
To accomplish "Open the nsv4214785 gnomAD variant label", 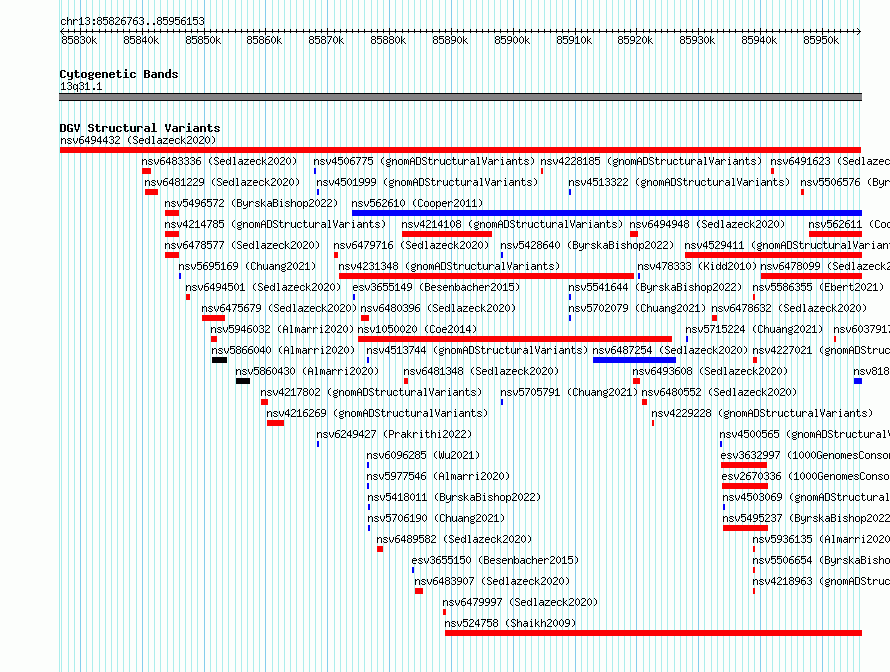I will tap(275, 224).
